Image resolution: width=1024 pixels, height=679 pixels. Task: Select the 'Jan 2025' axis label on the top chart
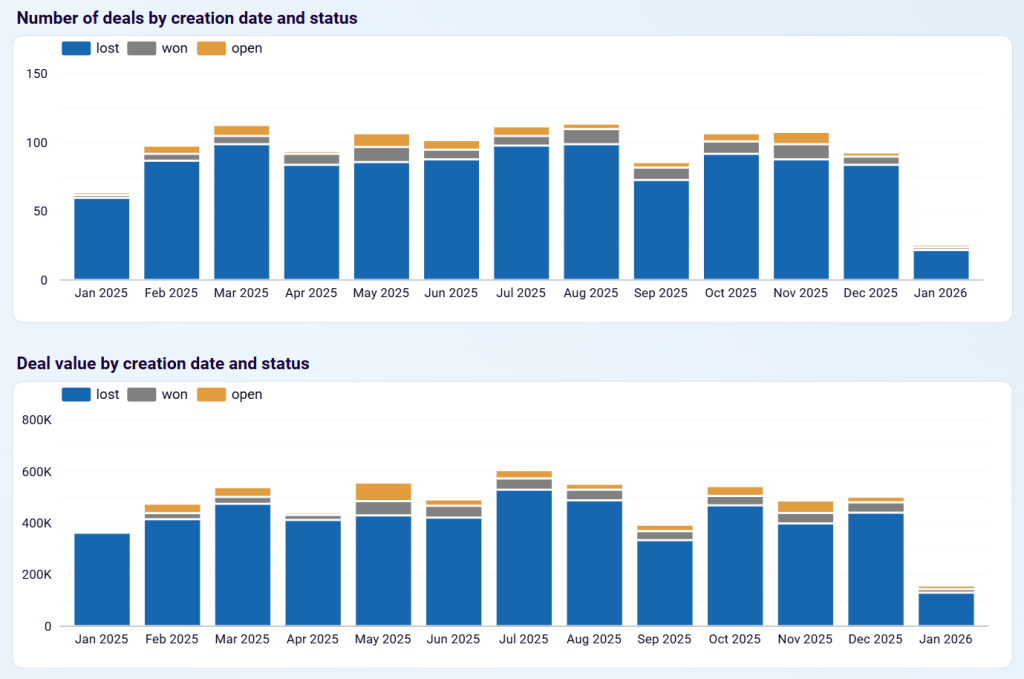click(100, 292)
